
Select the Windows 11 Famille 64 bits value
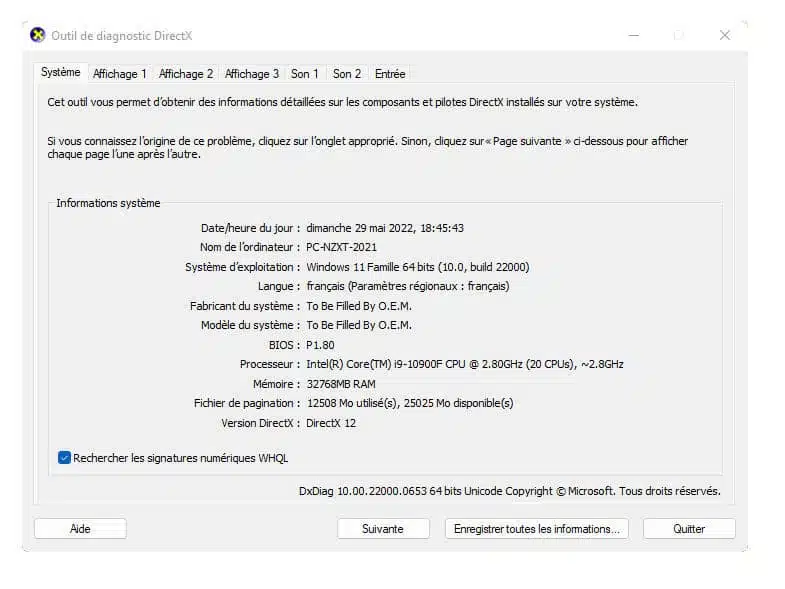[x=418, y=267]
